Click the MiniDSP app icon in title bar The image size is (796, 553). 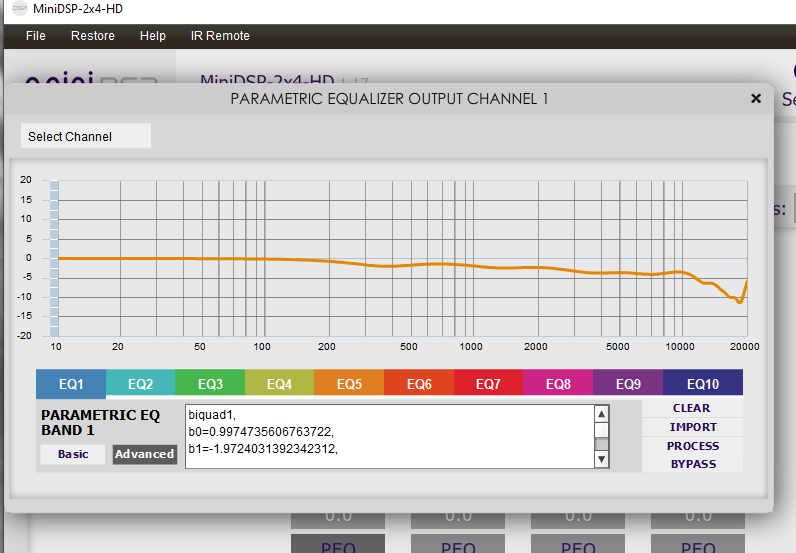tap(19, 9)
